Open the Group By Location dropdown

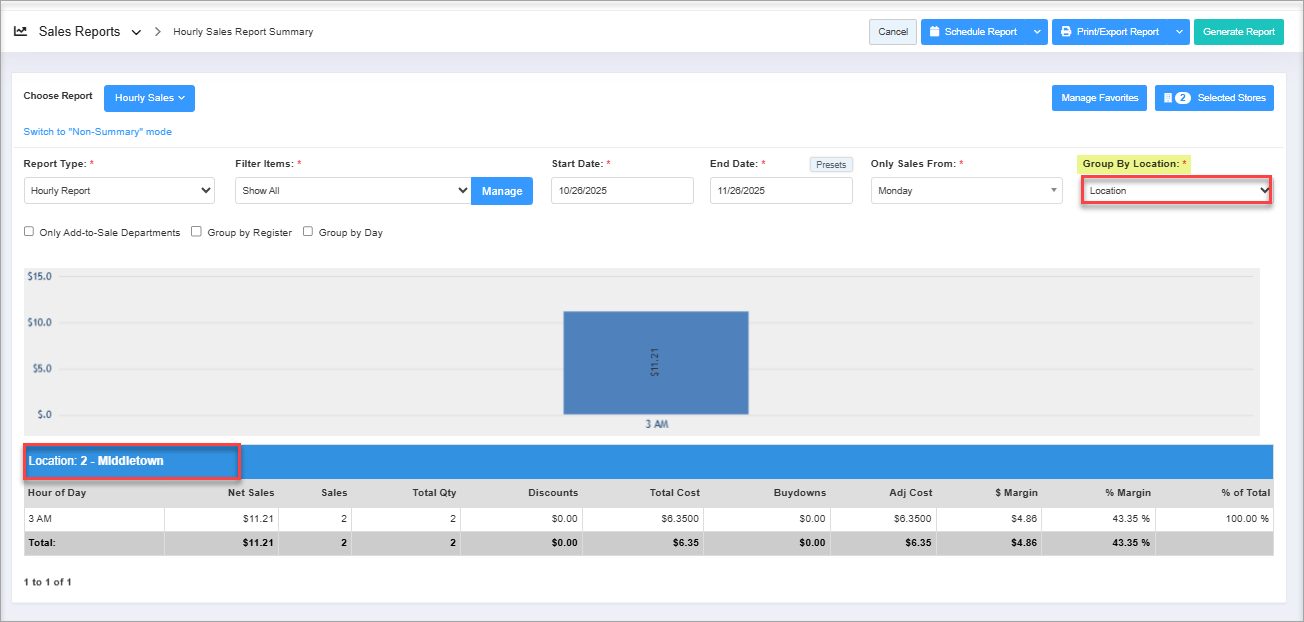pyautogui.click(x=1176, y=191)
